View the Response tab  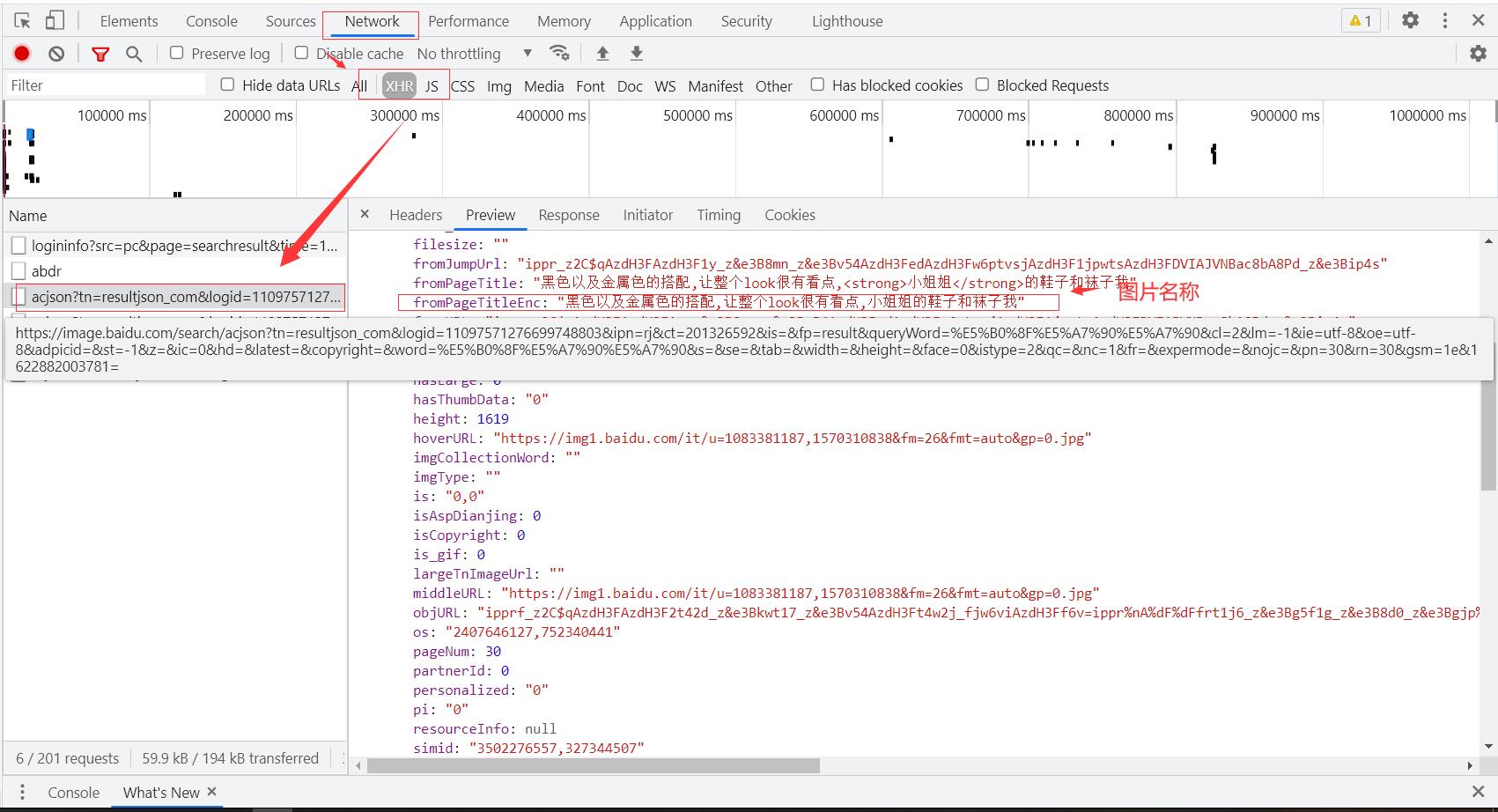click(x=569, y=215)
